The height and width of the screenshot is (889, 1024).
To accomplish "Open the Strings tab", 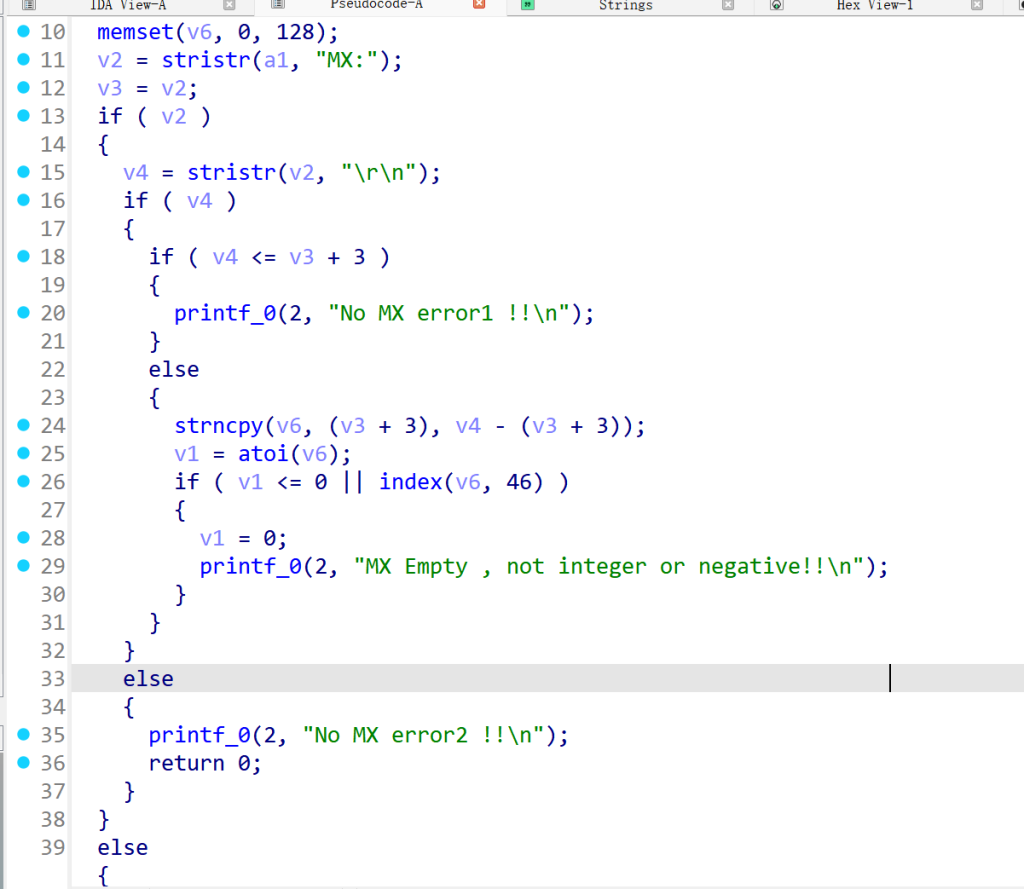I will (625, 5).
